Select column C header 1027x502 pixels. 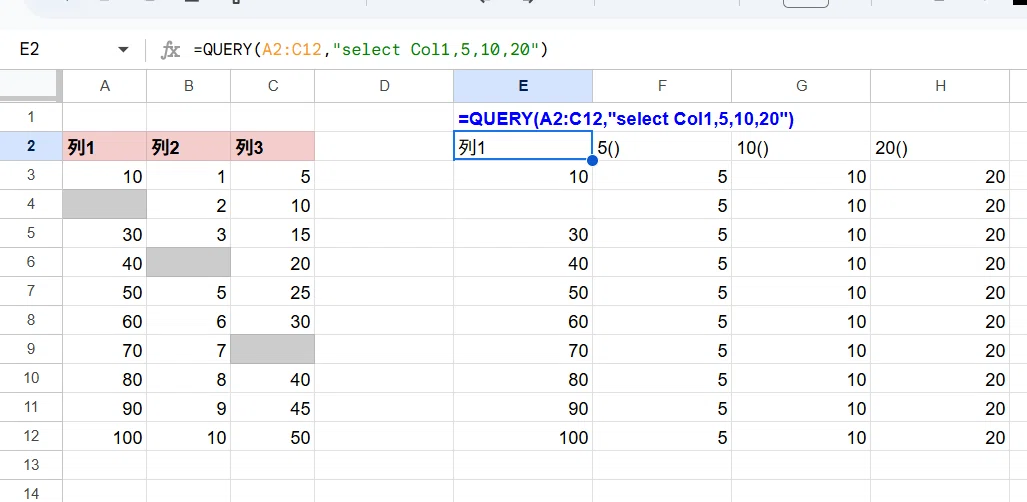click(272, 86)
